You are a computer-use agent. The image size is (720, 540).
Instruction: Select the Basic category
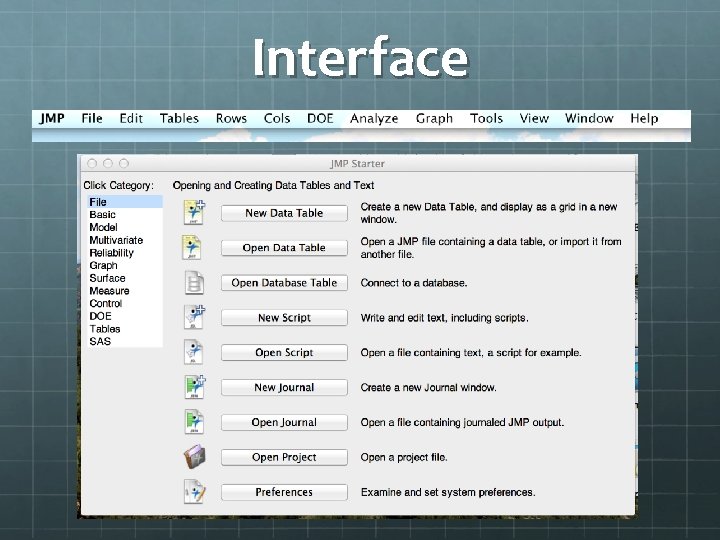[x=125, y=214]
